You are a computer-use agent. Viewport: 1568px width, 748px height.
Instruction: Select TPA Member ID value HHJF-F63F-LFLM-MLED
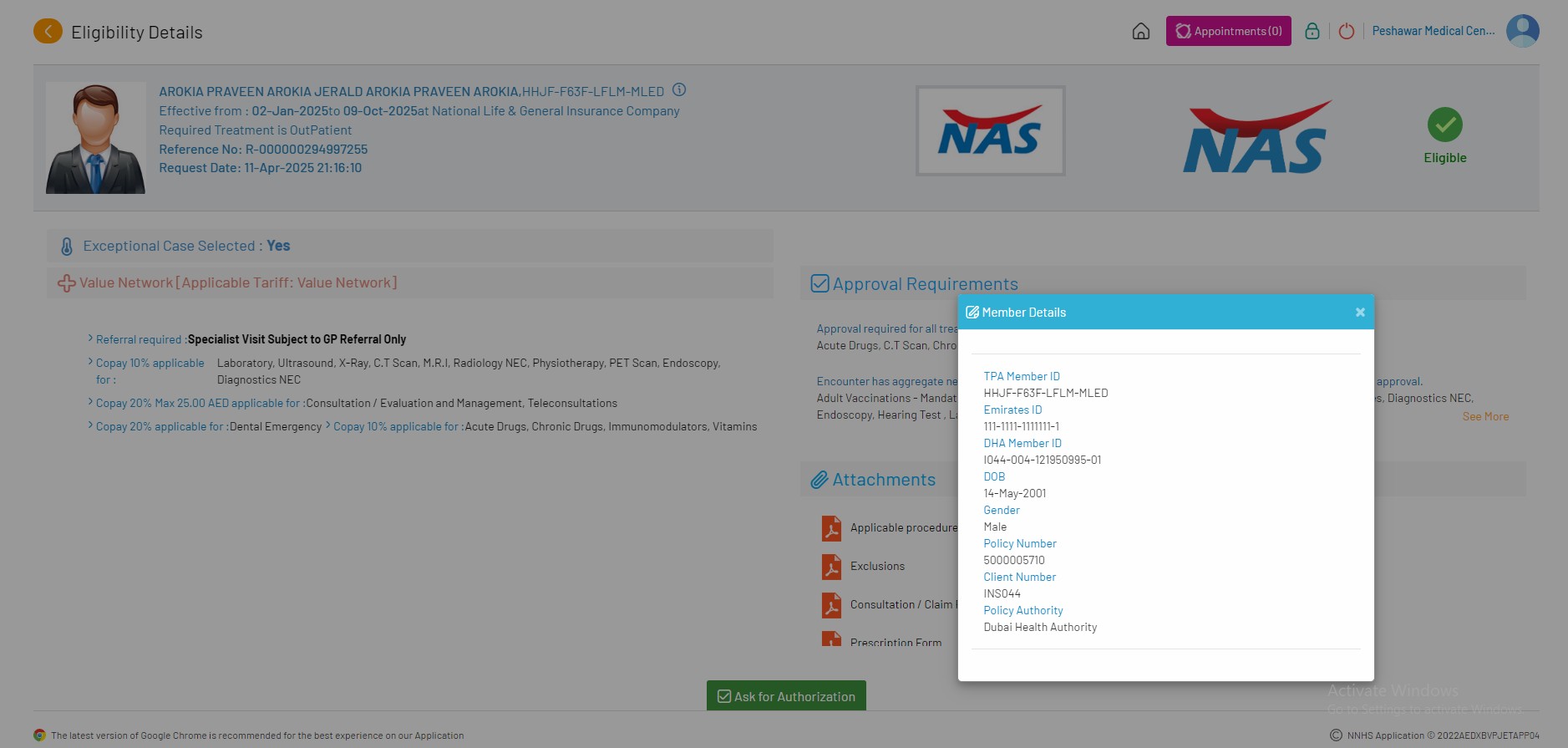[1046, 393]
